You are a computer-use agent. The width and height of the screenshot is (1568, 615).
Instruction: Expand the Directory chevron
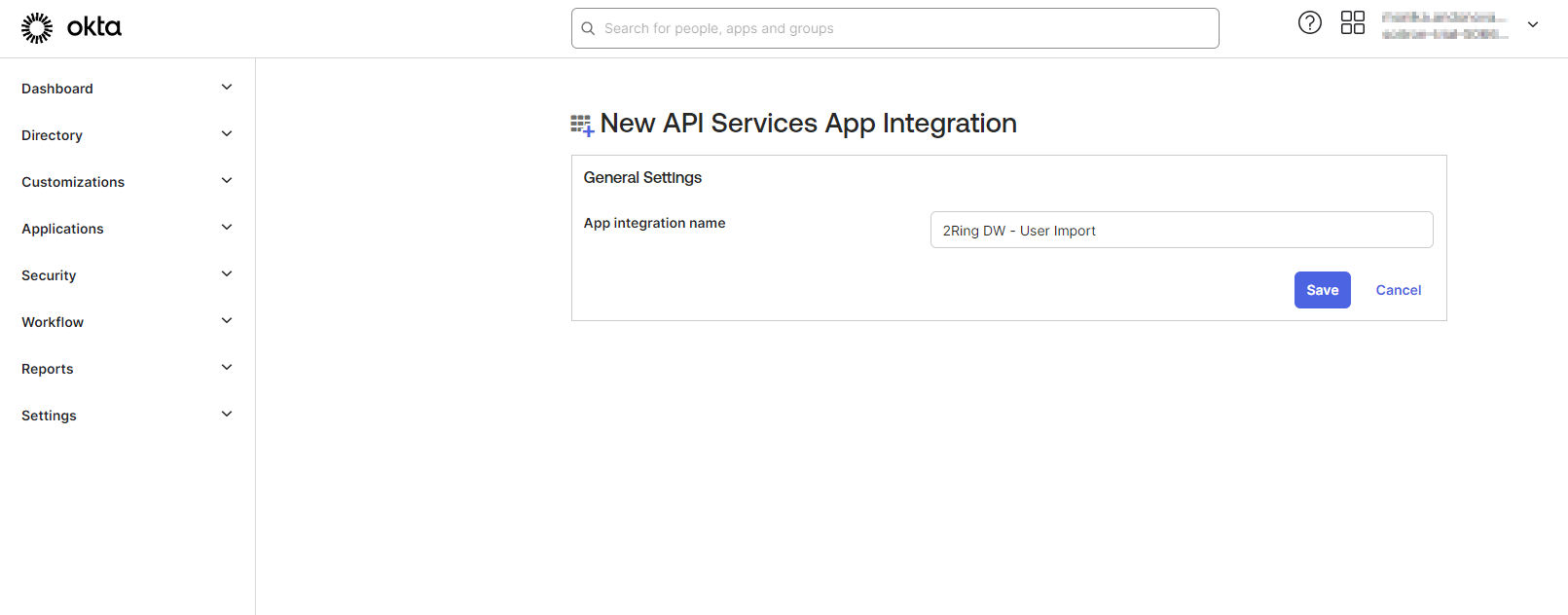227,134
